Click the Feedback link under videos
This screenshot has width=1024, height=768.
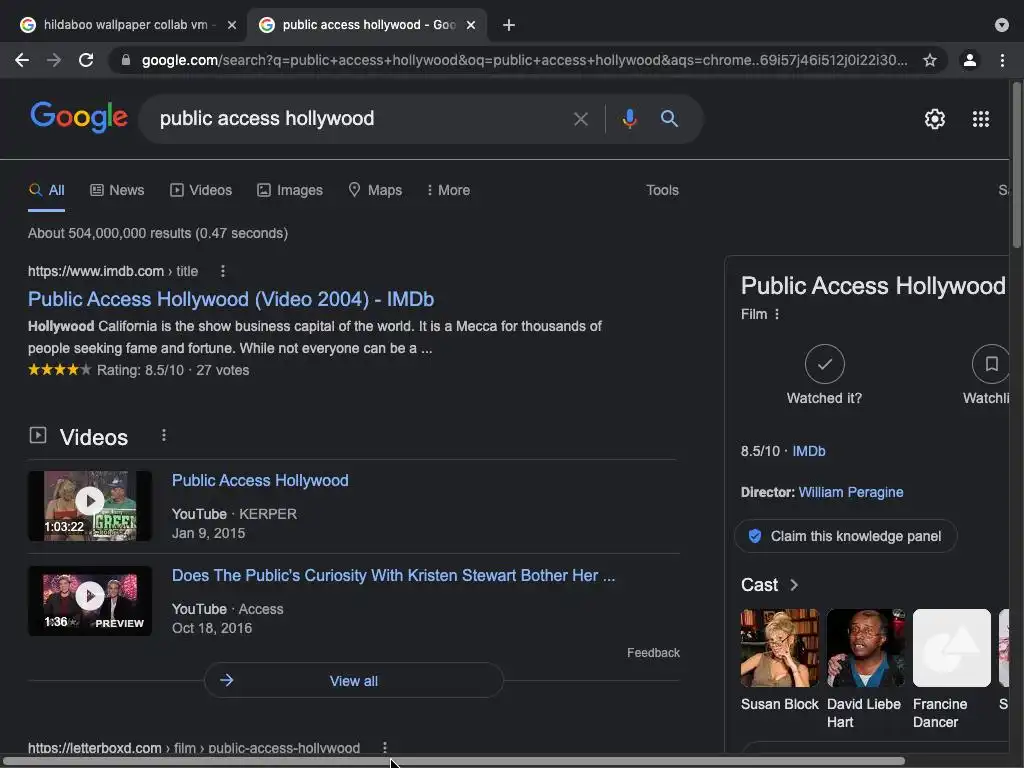[x=653, y=652]
